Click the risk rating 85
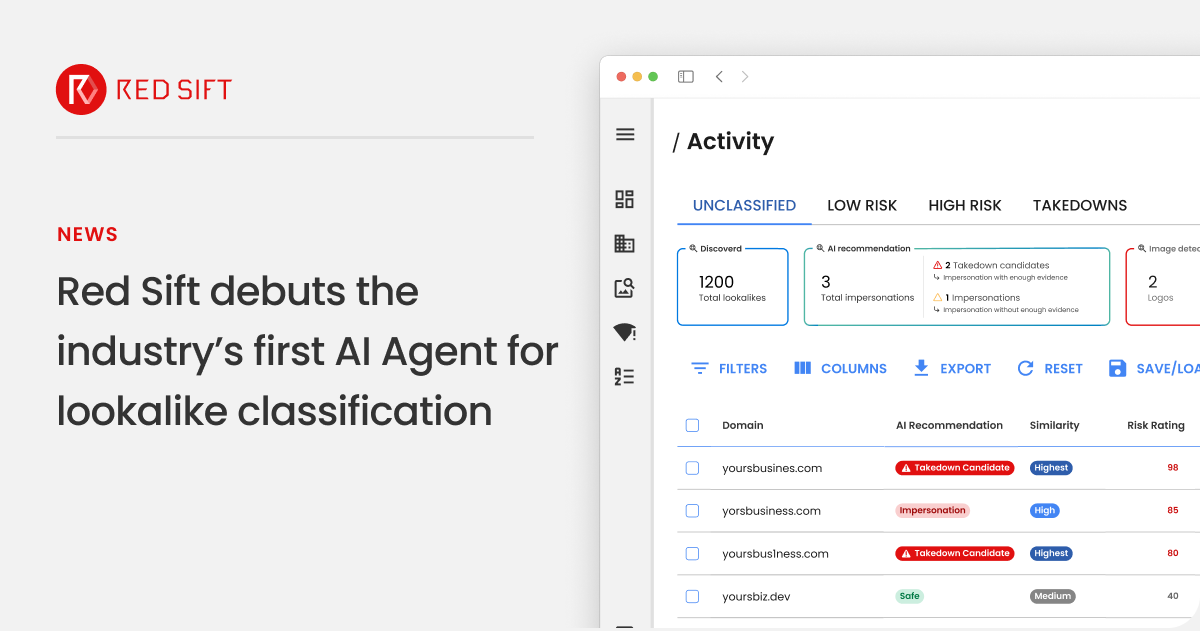The image size is (1200, 631). click(x=1173, y=510)
